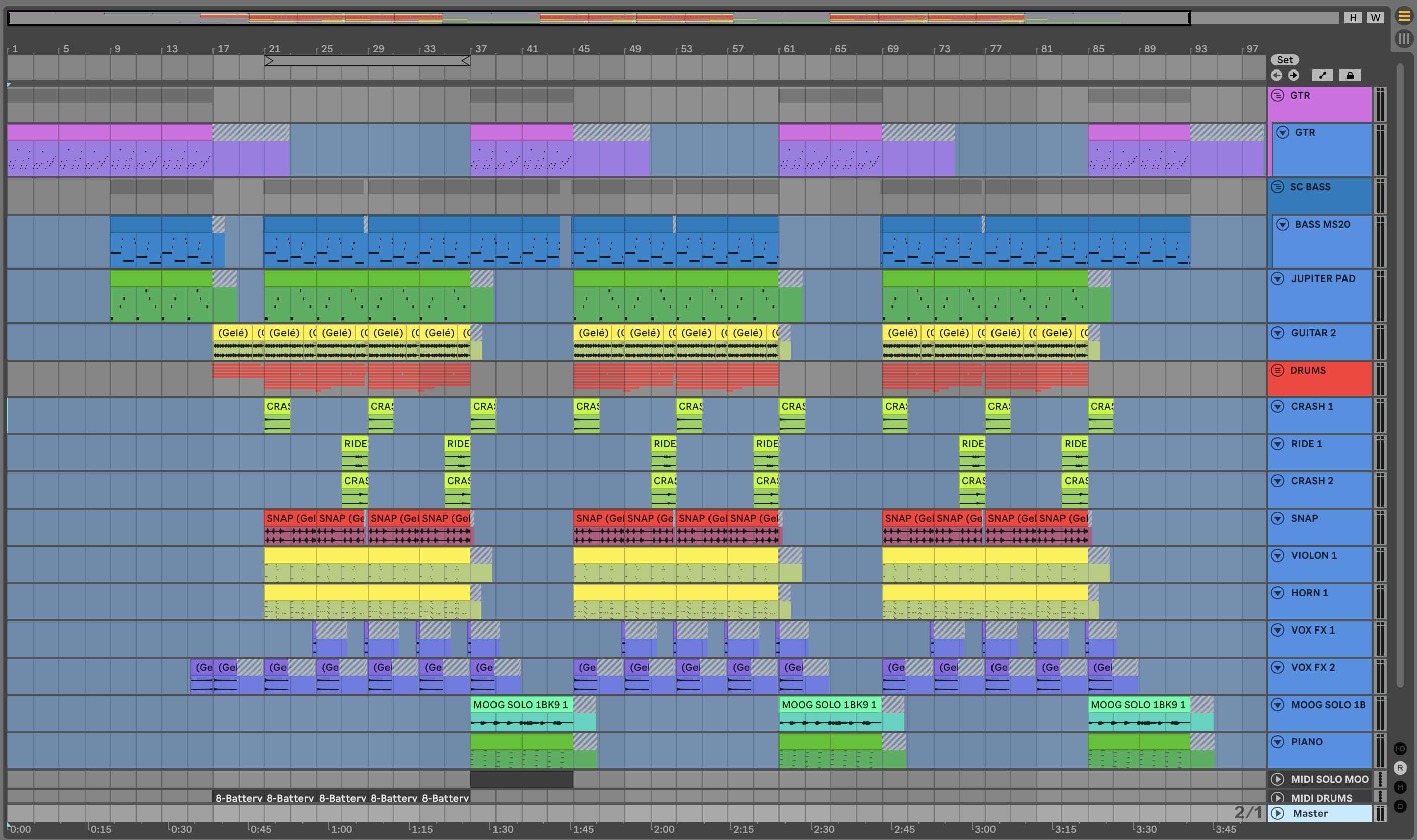
Task: Click the Lock Envelopes padlock icon
Action: [1350, 75]
